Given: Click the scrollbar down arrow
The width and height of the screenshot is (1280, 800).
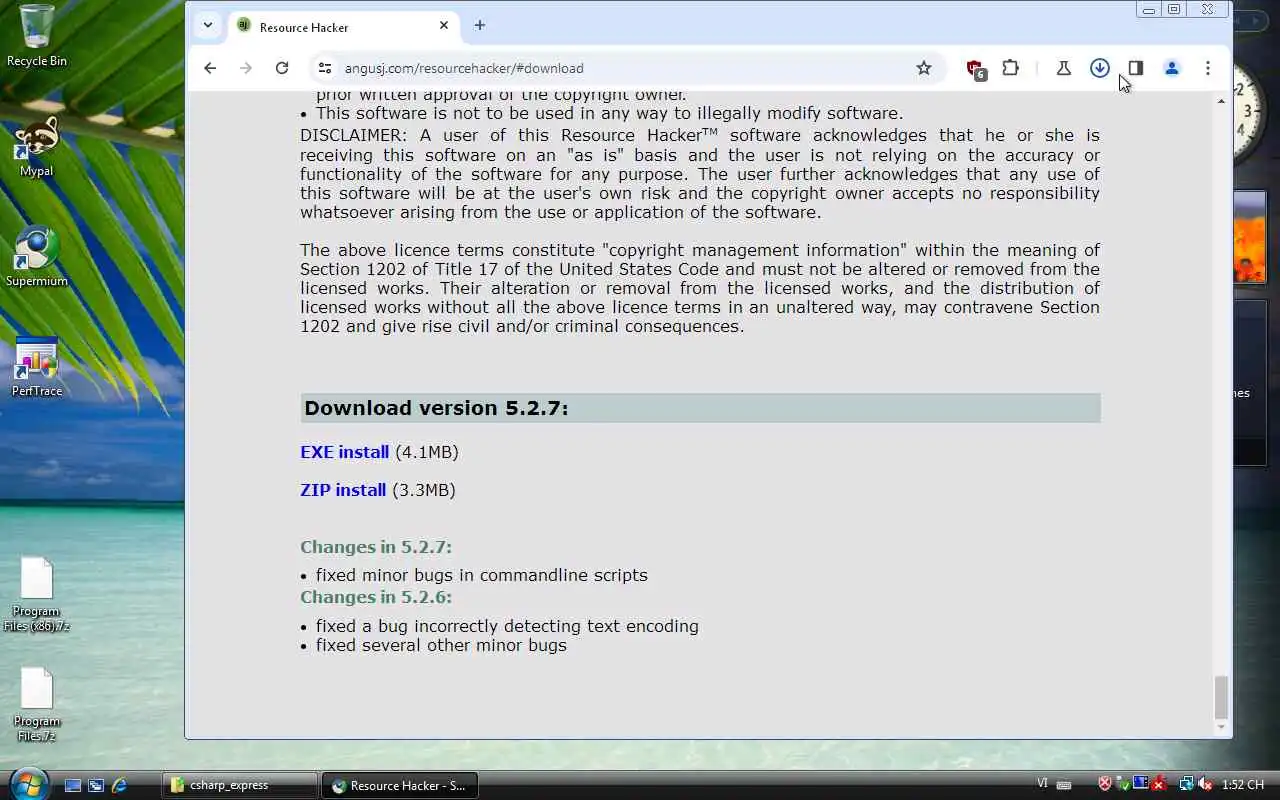Looking at the screenshot, I should (1221, 728).
